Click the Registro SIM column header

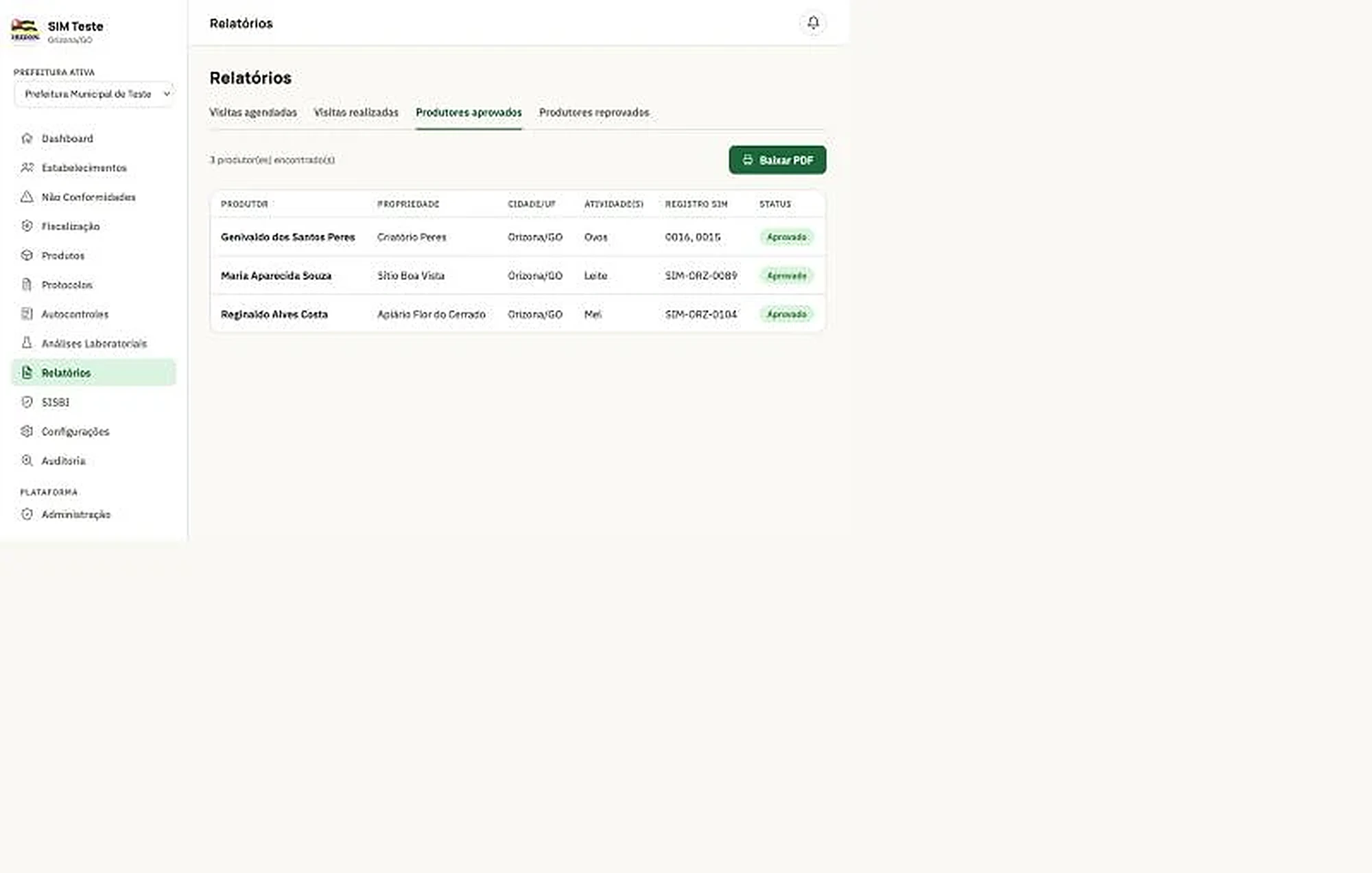696,204
